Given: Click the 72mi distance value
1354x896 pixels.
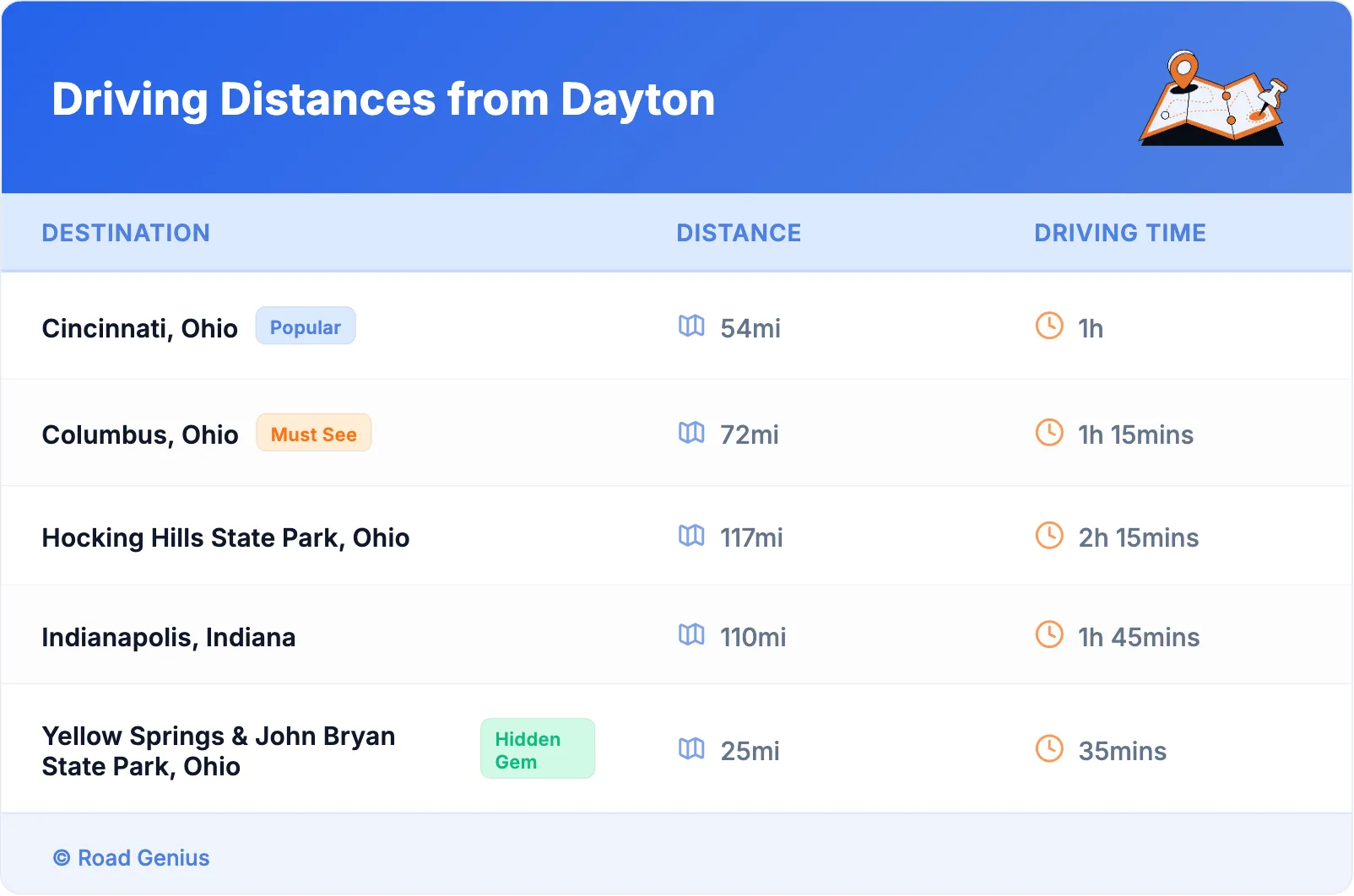Looking at the screenshot, I should [x=750, y=435].
